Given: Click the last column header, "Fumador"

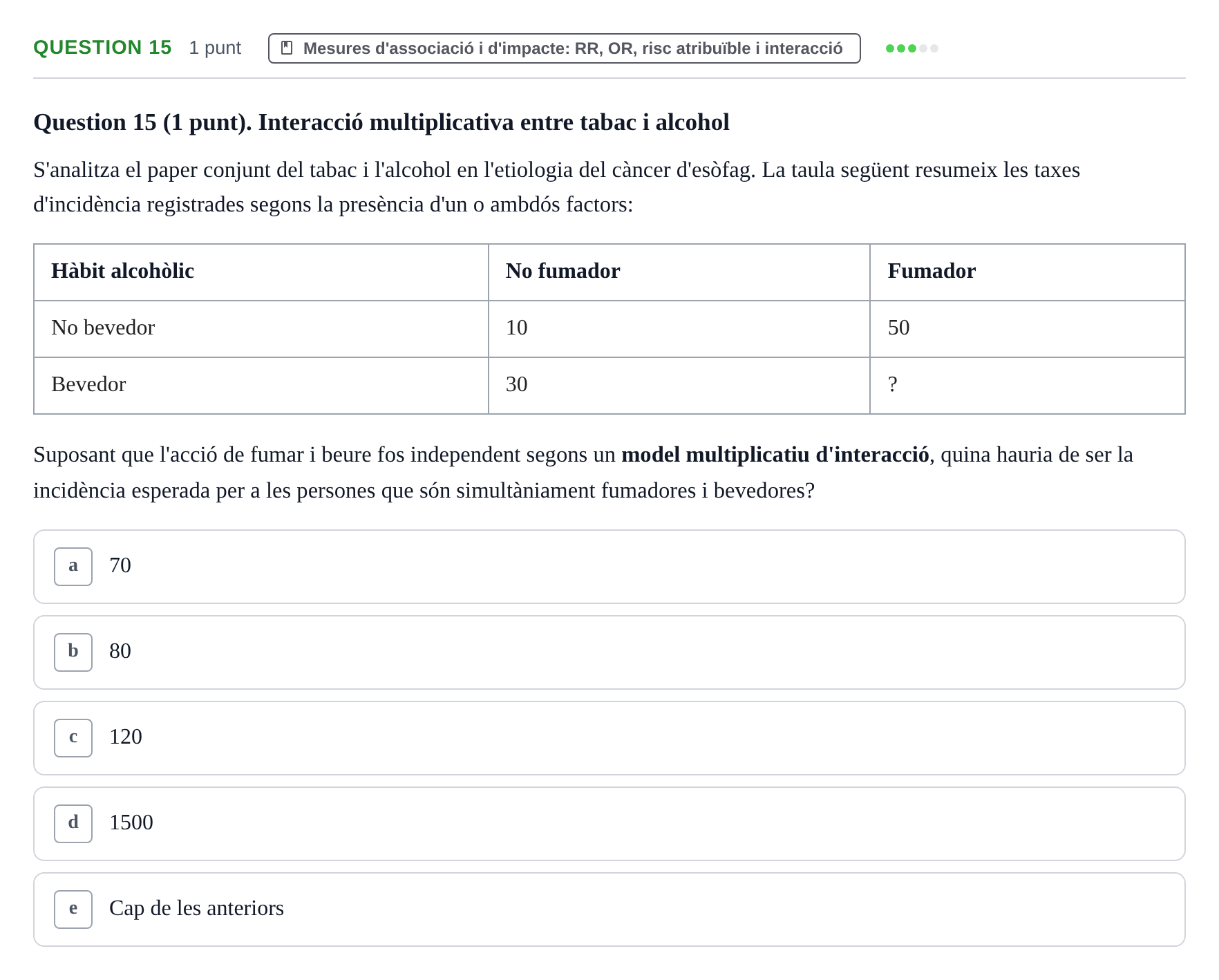Looking at the screenshot, I should (1027, 272).
